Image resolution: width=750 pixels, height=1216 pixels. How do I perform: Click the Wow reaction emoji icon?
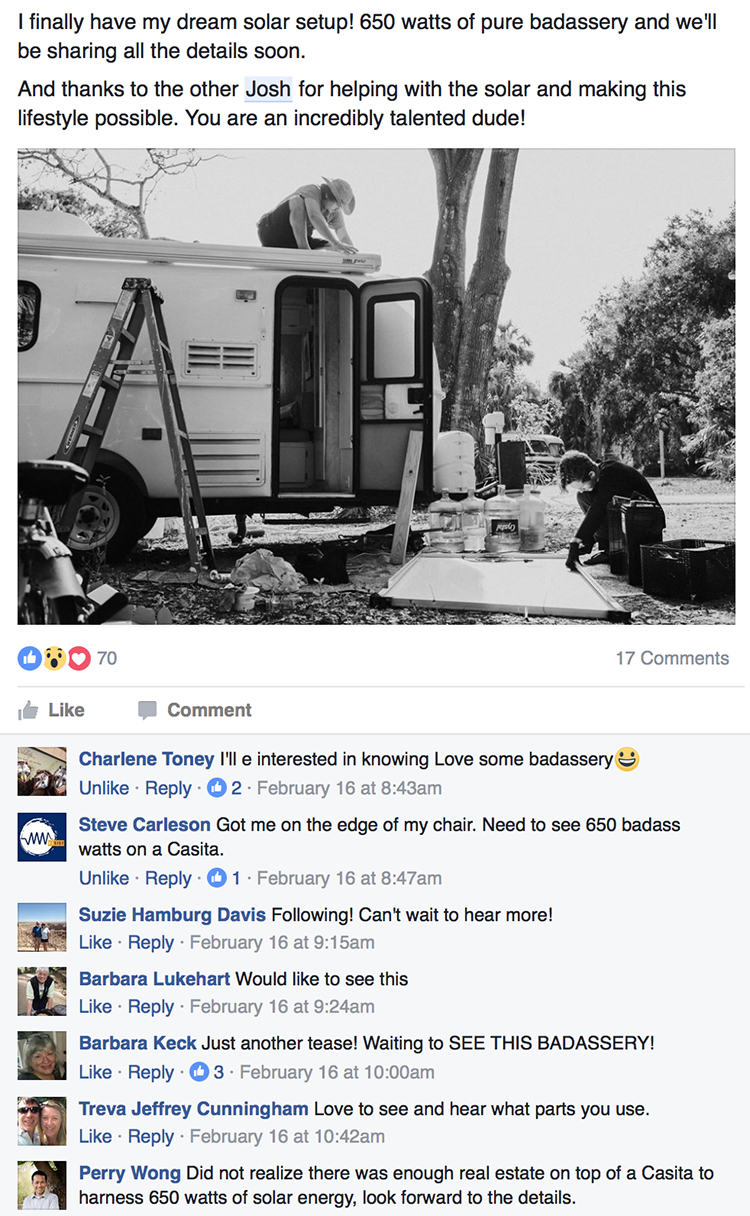pos(55,658)
